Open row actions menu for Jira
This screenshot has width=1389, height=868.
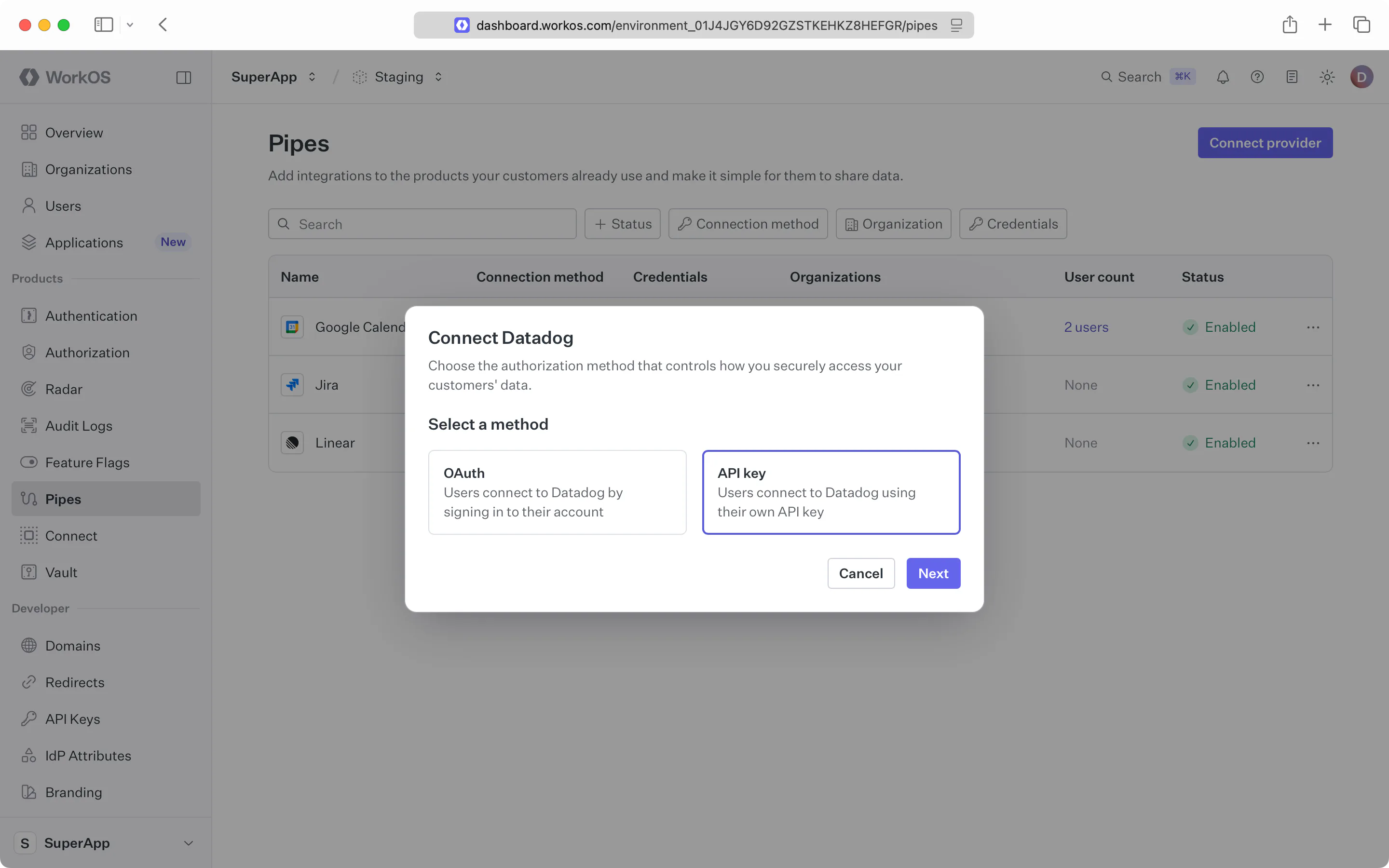click(1313, 385)
